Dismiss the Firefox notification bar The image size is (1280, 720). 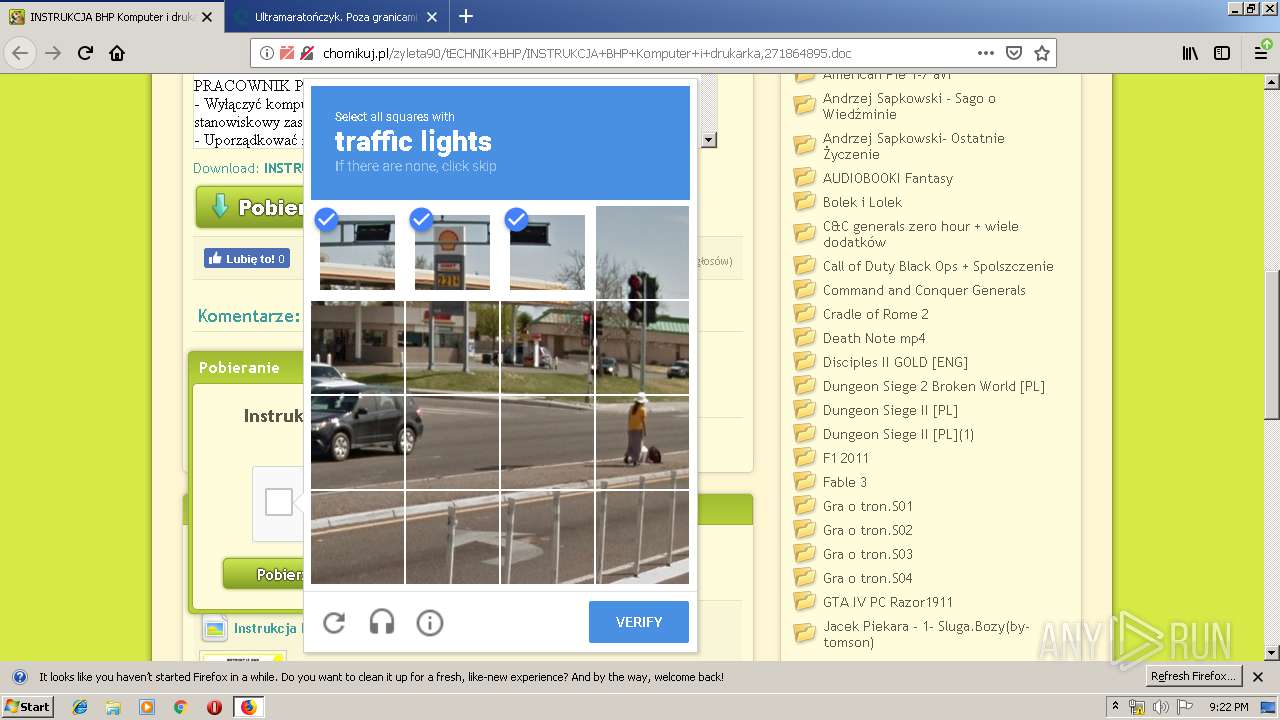click(1258, 677)
